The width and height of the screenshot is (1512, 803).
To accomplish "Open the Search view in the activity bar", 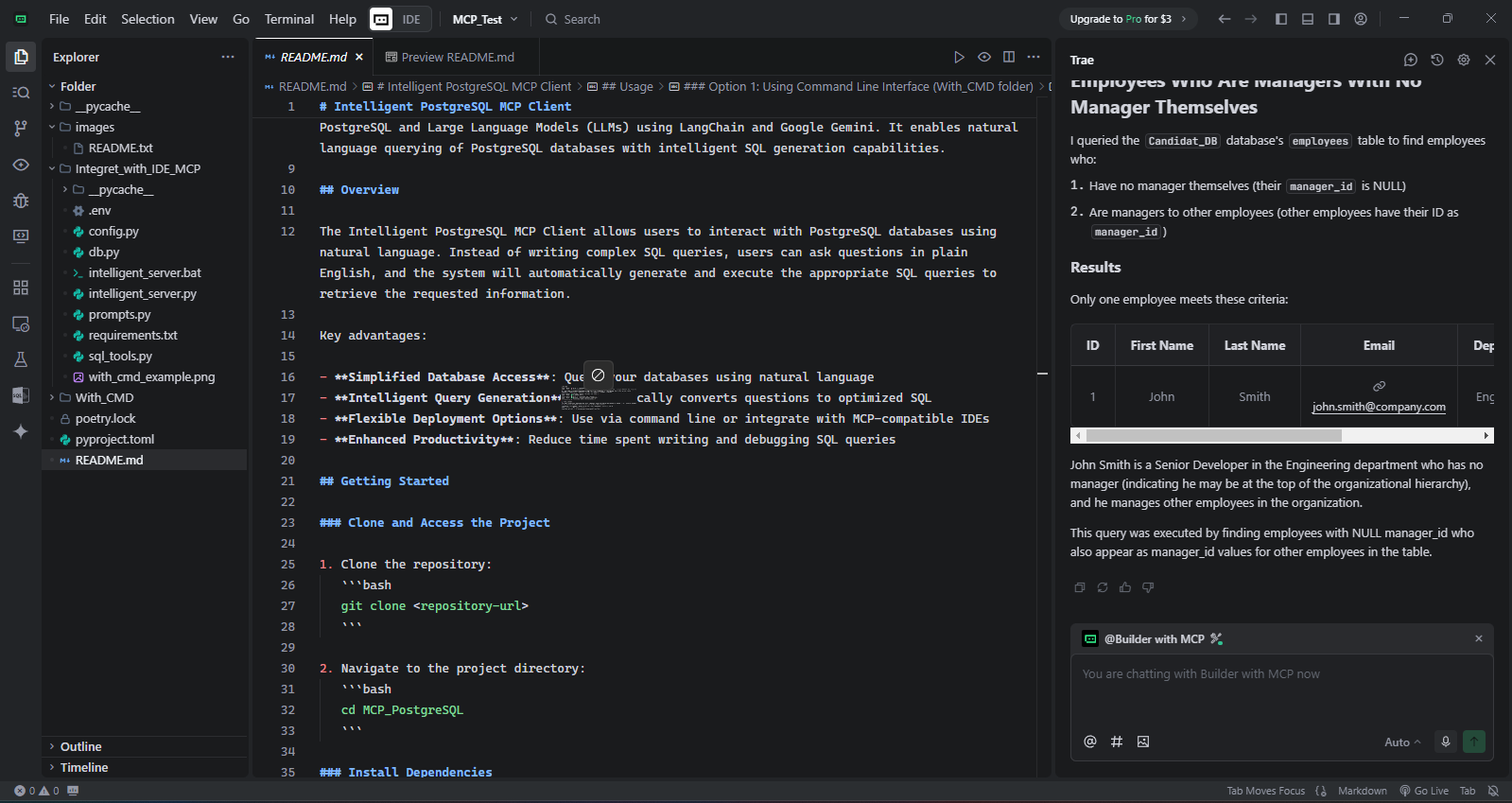I will (21, 93).
